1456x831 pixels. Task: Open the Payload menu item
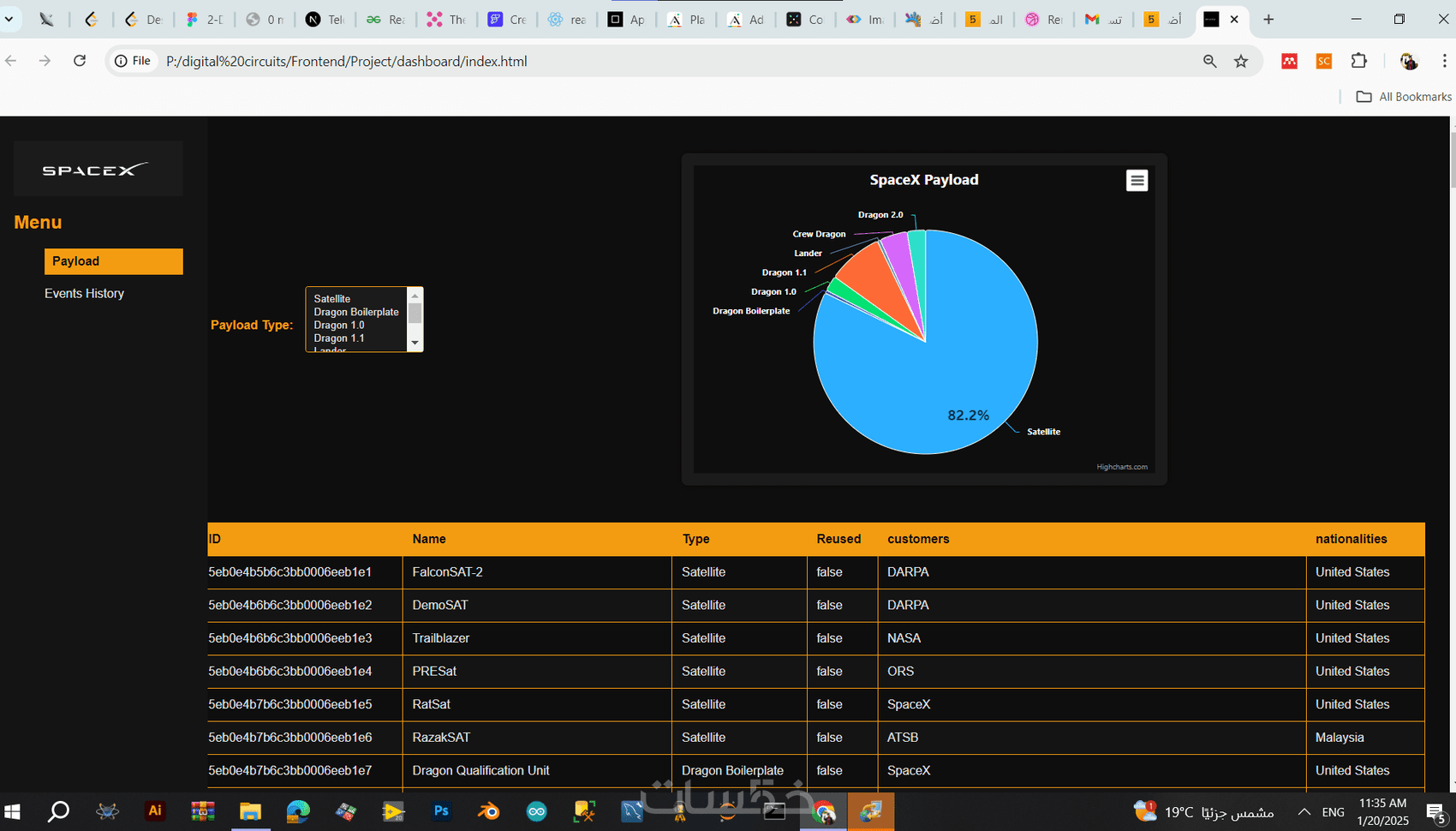pyautogui.click(x=114, y=261)
